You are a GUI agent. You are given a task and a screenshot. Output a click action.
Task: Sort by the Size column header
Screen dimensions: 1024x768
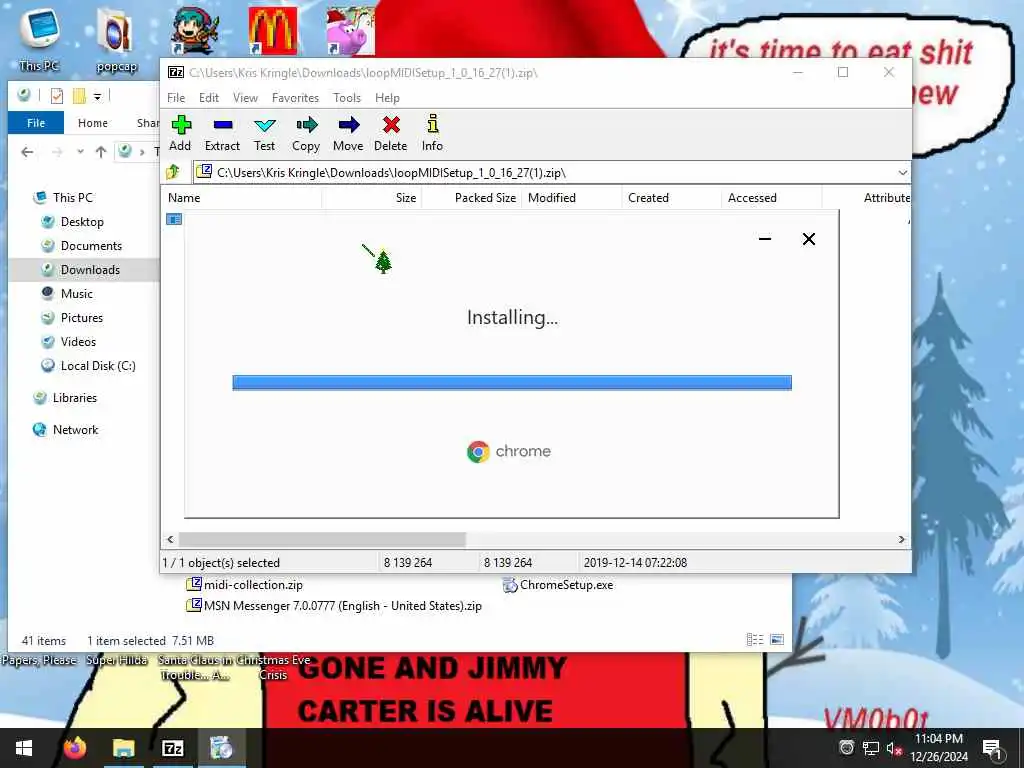pyautogui.click(x=372, y=198)
